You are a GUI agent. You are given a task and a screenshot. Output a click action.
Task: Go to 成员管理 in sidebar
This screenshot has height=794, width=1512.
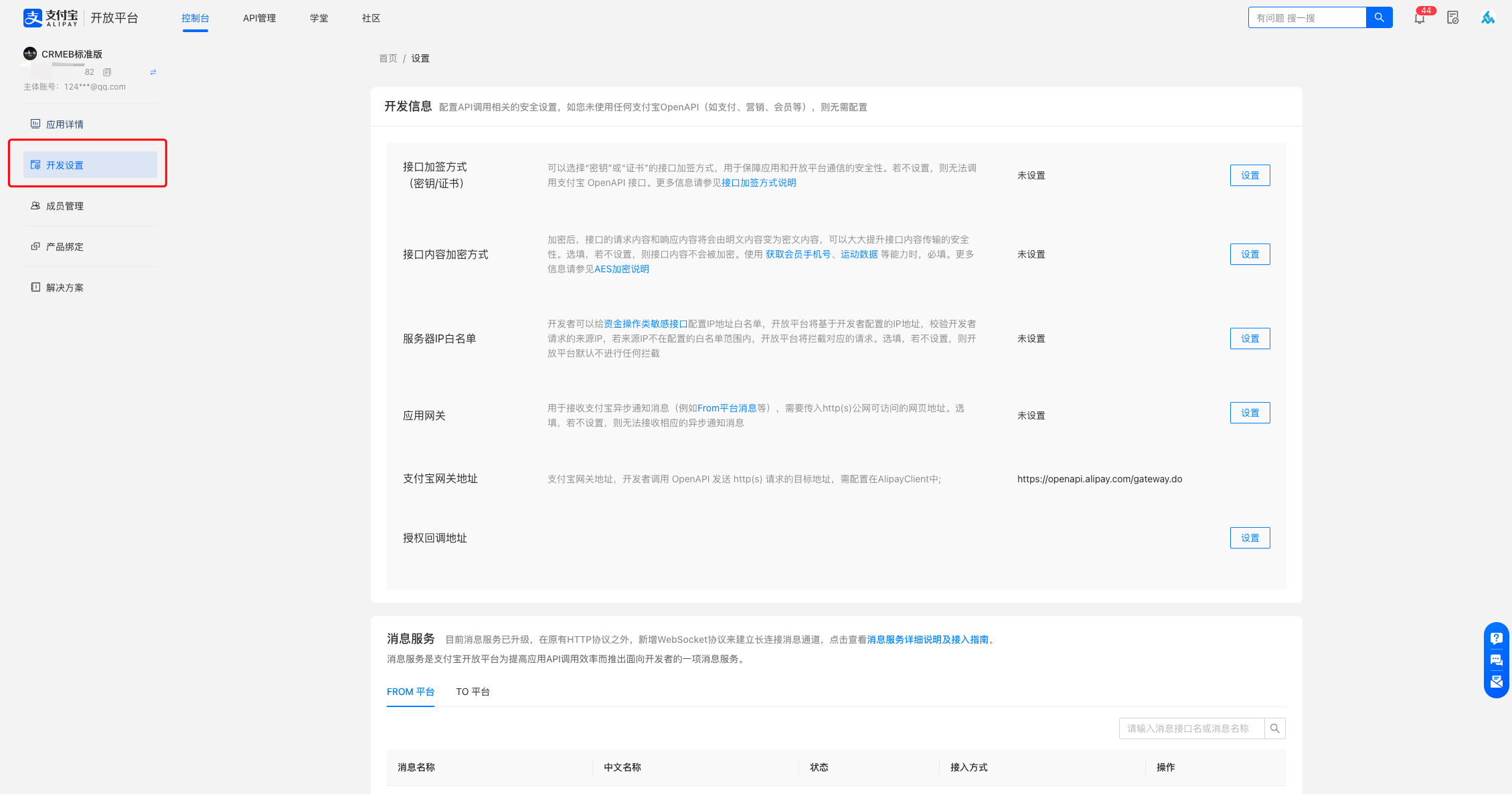pyautogui.click(x=65, y=206)
